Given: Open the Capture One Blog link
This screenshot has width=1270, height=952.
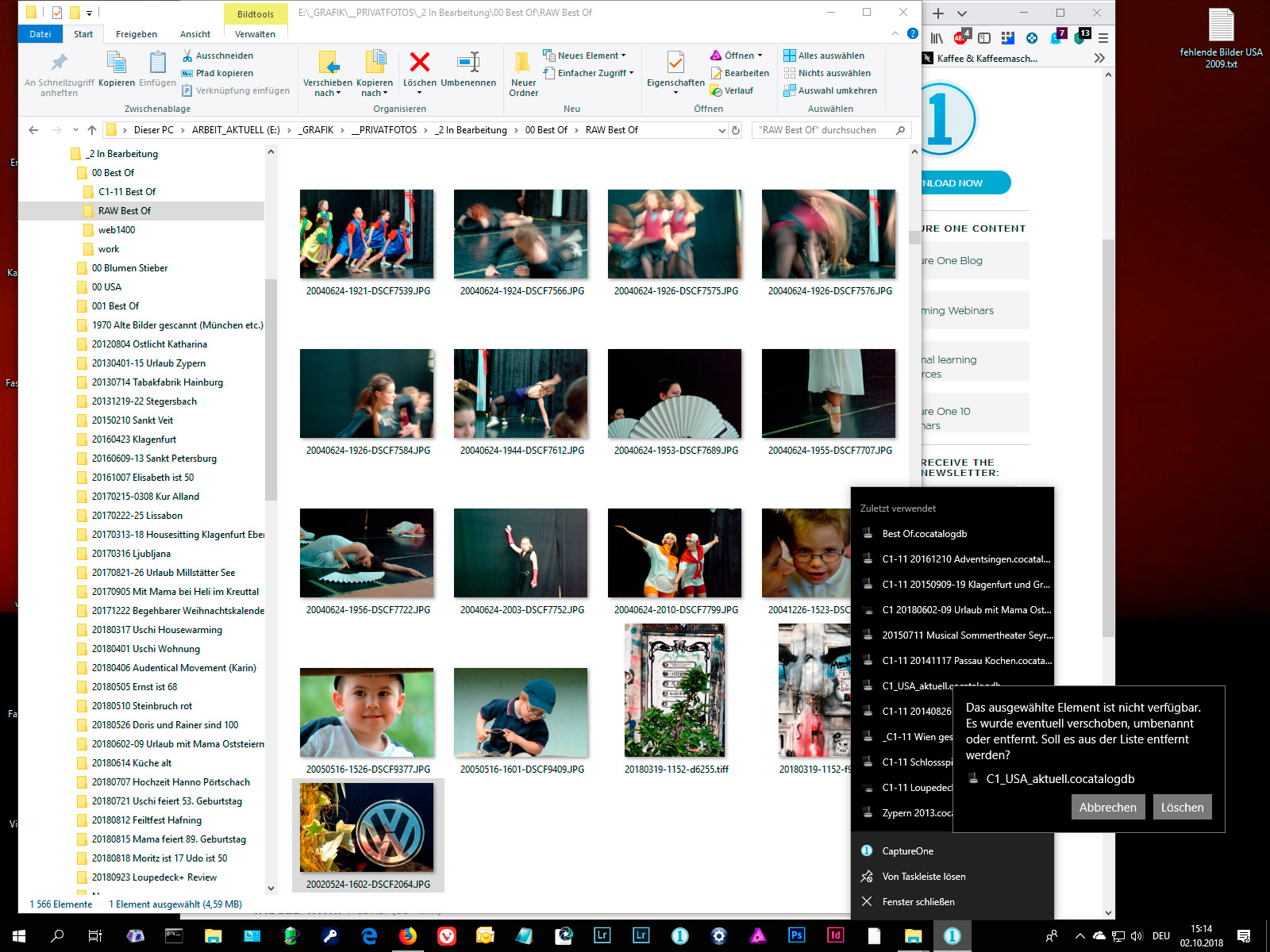Looking at the screenshot, I should (x=951, y=260).
